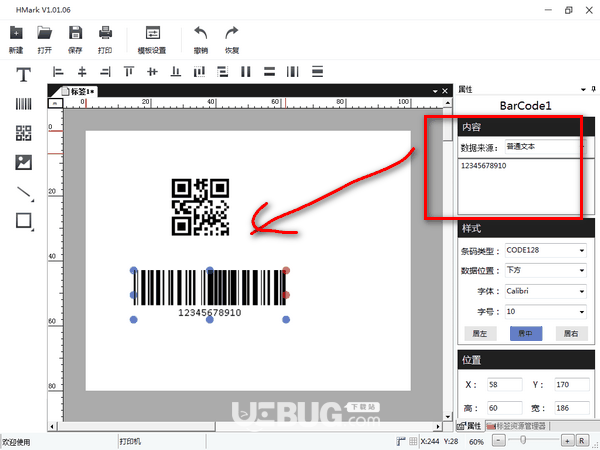This screenshot has height=450, width=600.
Task: Open the 字体 Calibri font dropdown
Action: coord(545,291)
